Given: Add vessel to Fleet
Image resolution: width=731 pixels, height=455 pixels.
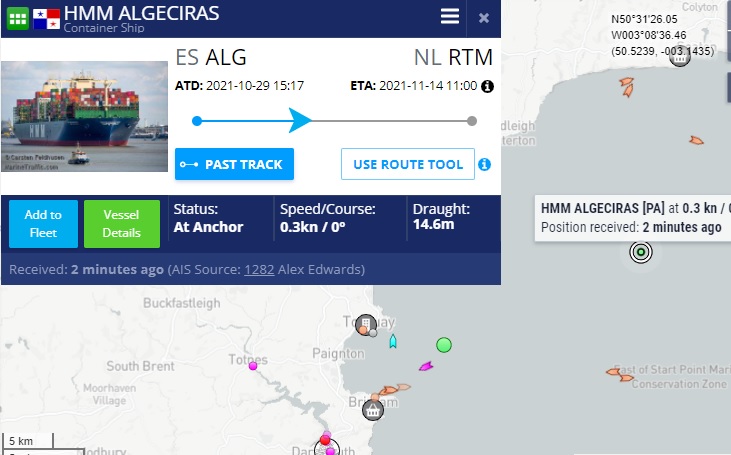Looking at the screenshot, I should [43, 223].
